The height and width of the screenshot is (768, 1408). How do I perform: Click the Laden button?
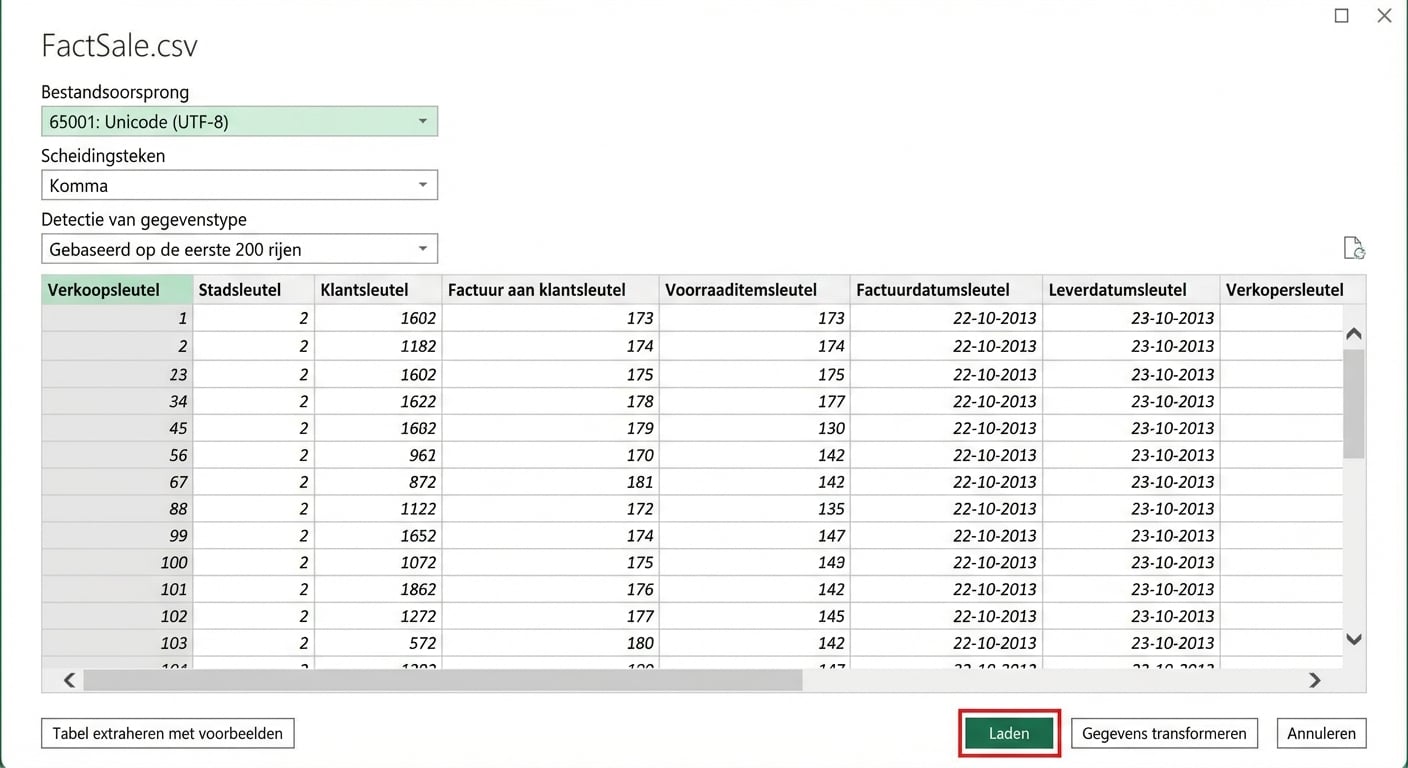(1008, 733)
